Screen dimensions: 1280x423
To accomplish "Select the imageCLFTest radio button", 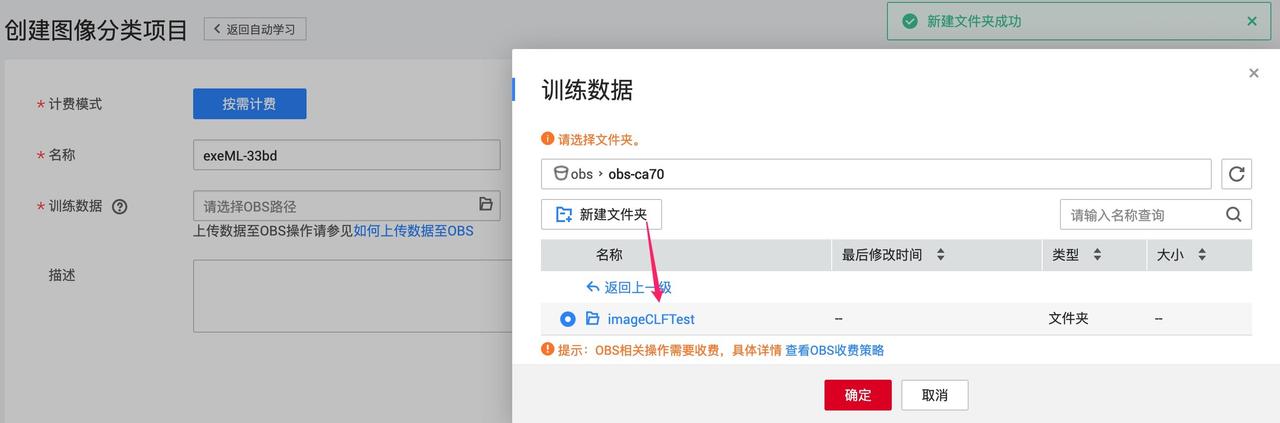I will pos(568,319).
